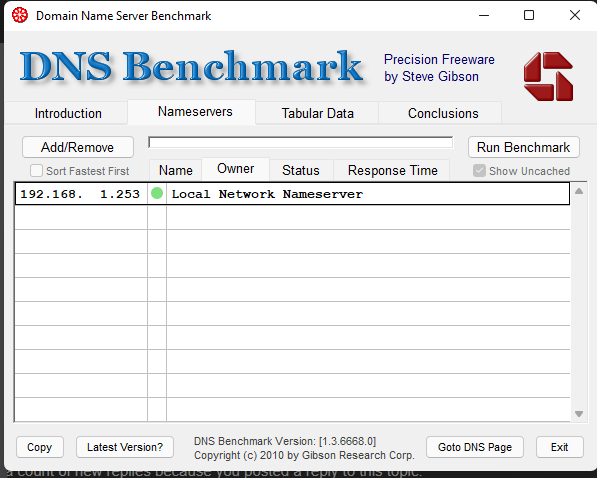Image resolution: width=597 pixels, height=478 pixels.
Task: Click the Precision Freeware by Steve Gibson text
Action: click(x=439, y=68)
